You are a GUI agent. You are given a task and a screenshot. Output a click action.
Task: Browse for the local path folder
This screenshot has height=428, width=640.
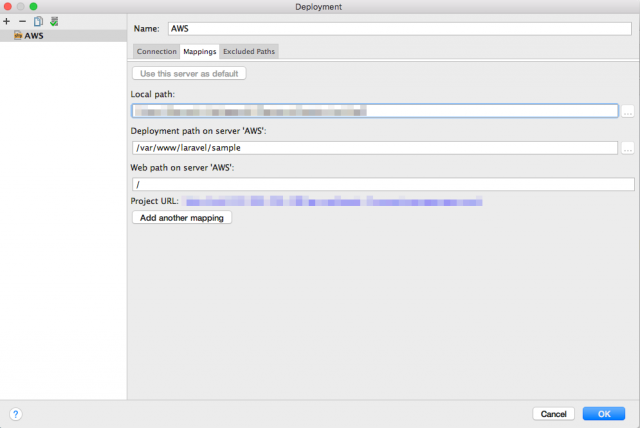[x=628, y=111]
